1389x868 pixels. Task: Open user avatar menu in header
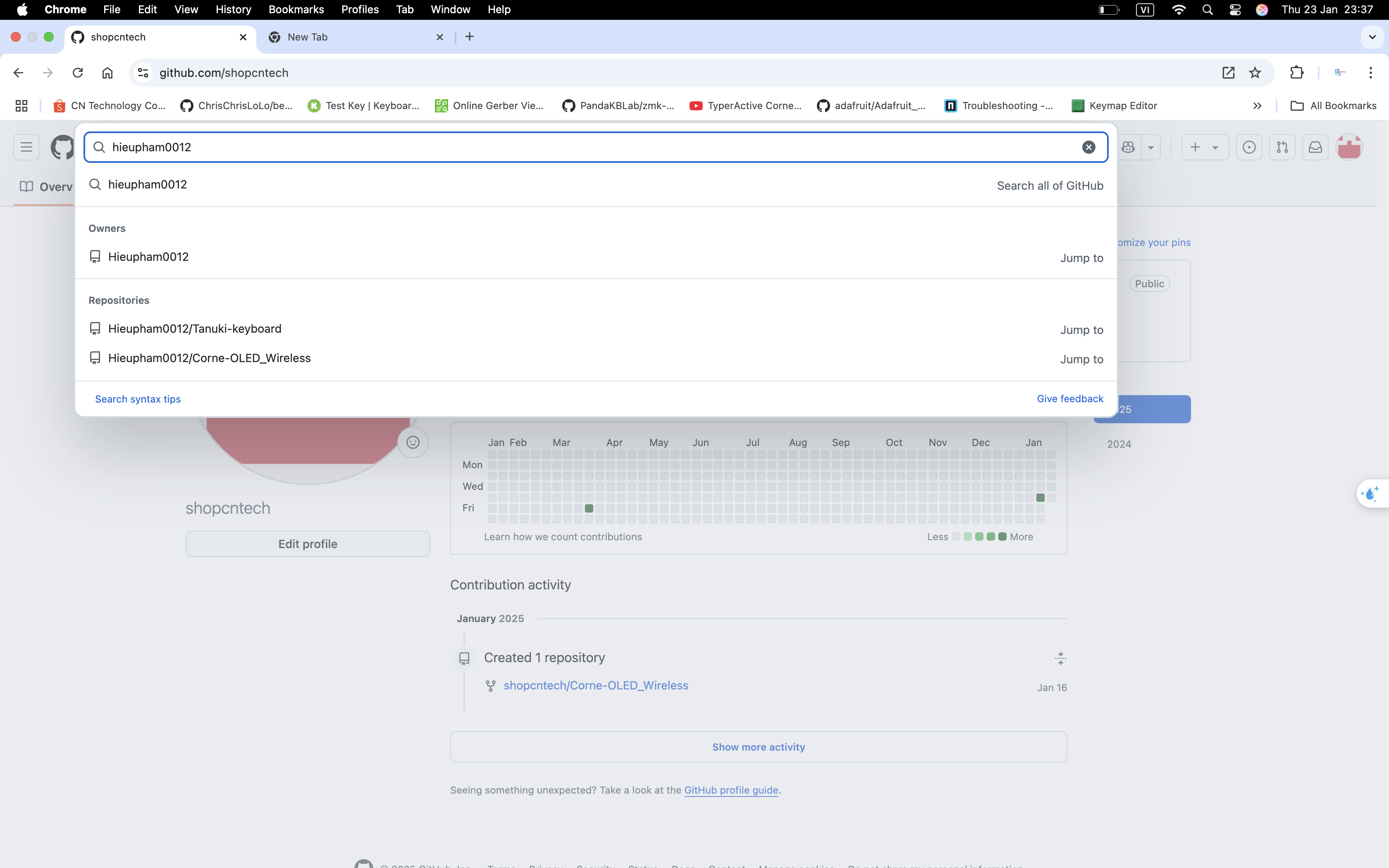click(1349, 147)
